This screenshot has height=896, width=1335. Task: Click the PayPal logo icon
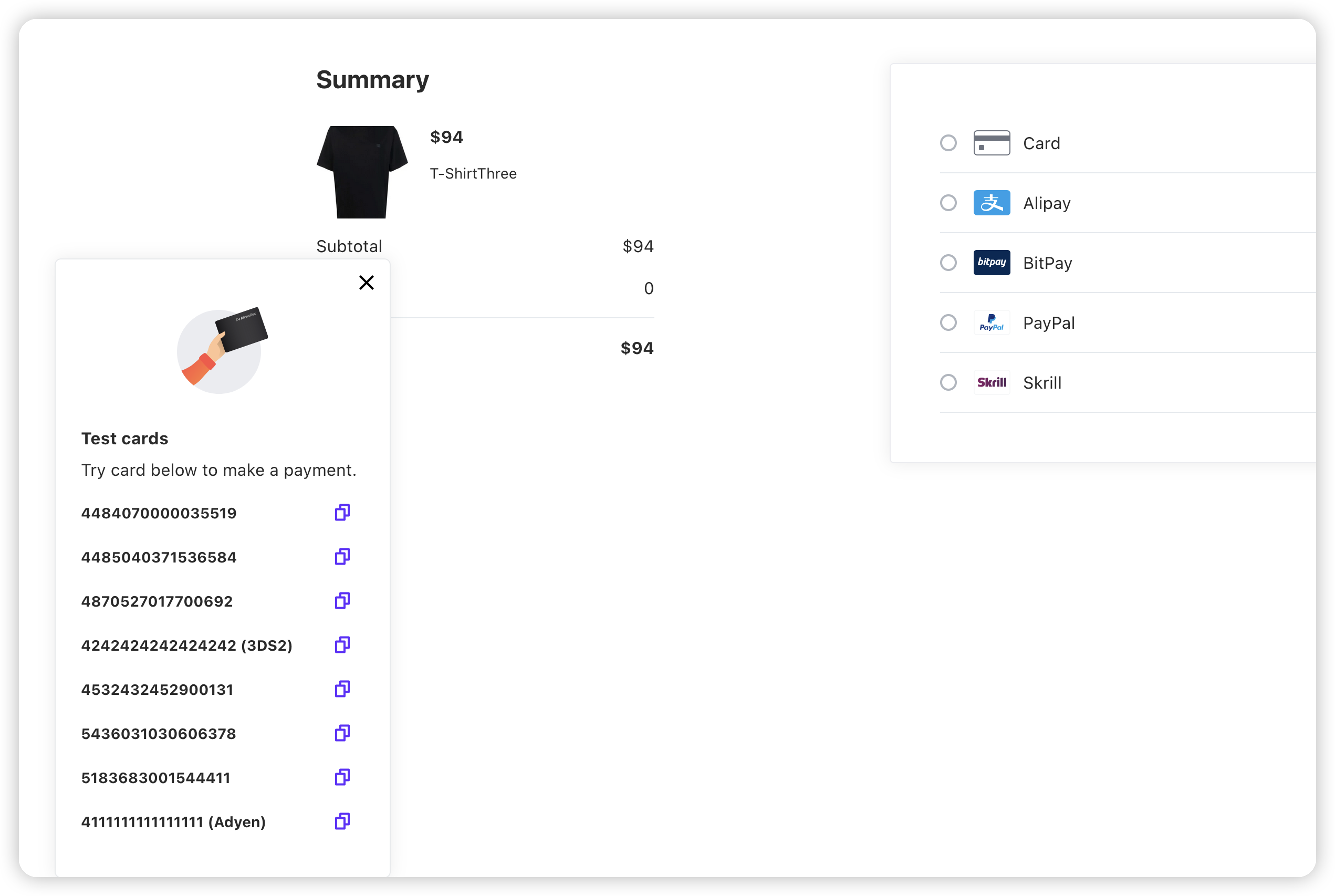point(992,322)
